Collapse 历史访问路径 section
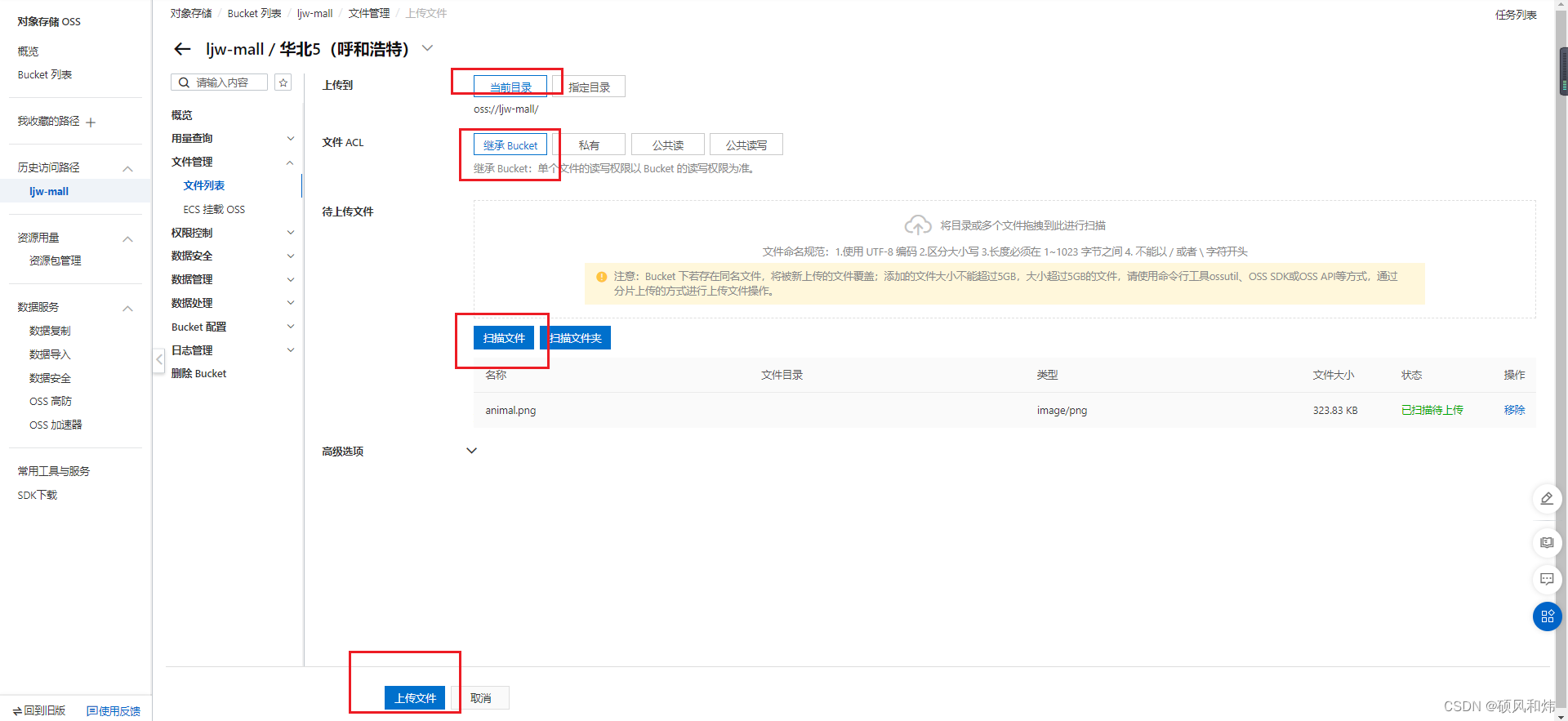Viewport: 1568px width, 721px height. pos(127,168)
